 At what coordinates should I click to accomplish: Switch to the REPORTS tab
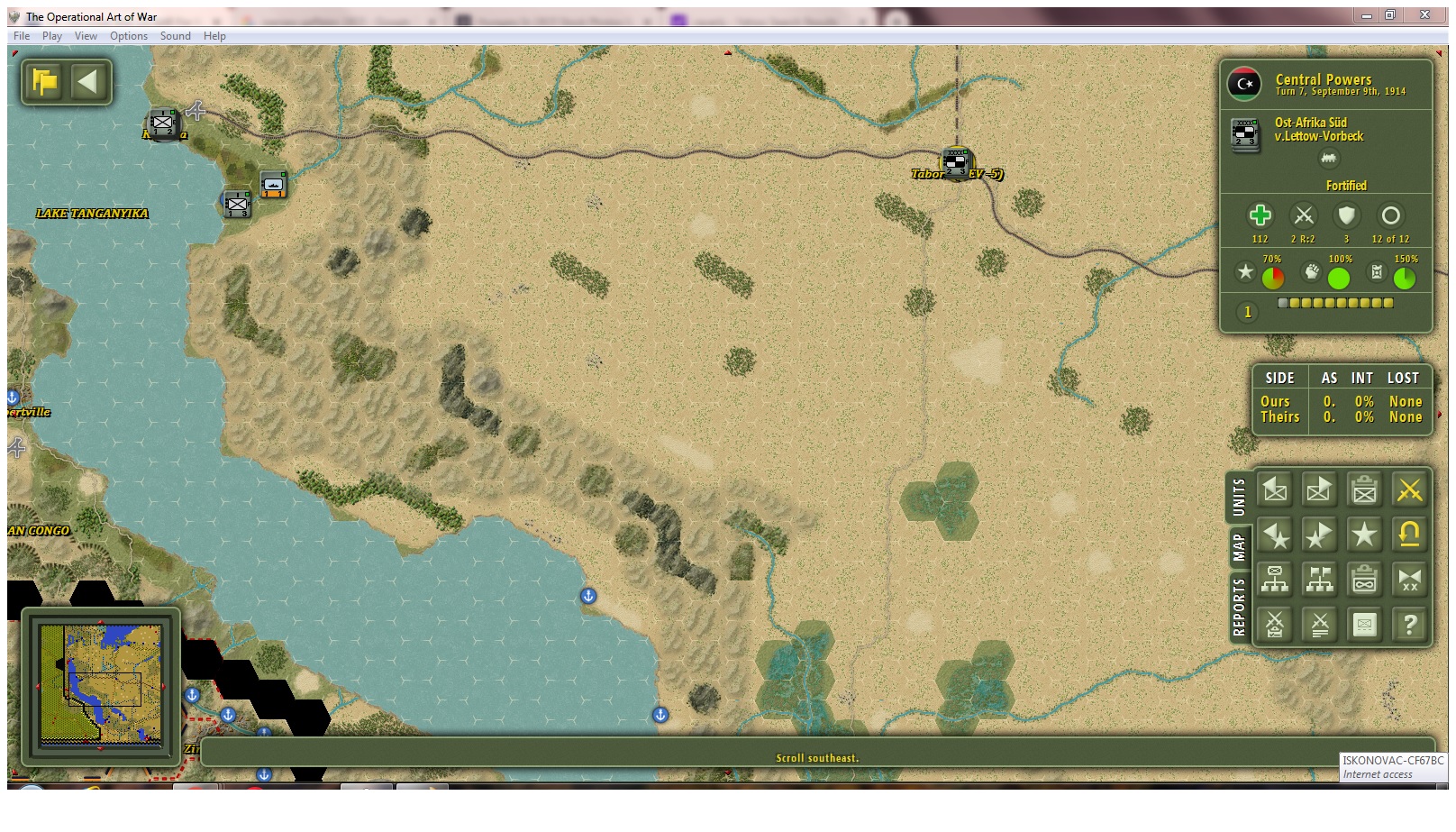click(x=1238, y=608)
